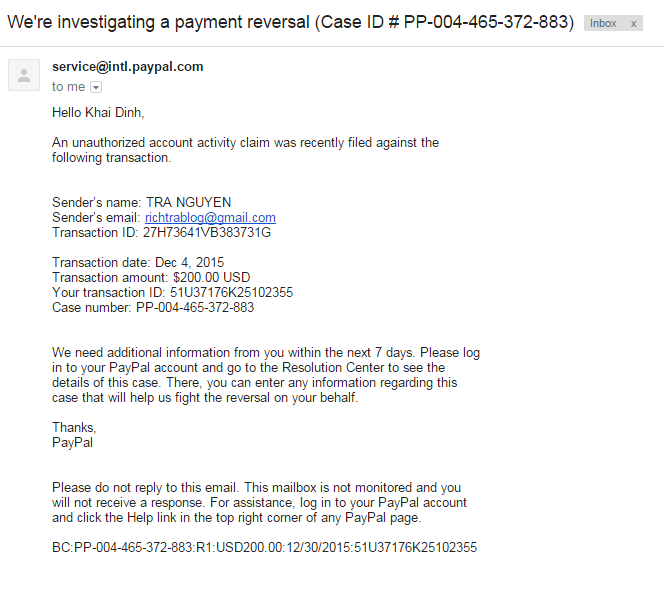Click the Transaction date Dec 4, 2015 line
The height and width of the screenshot is (591, 664).
(x=138, y=263)
